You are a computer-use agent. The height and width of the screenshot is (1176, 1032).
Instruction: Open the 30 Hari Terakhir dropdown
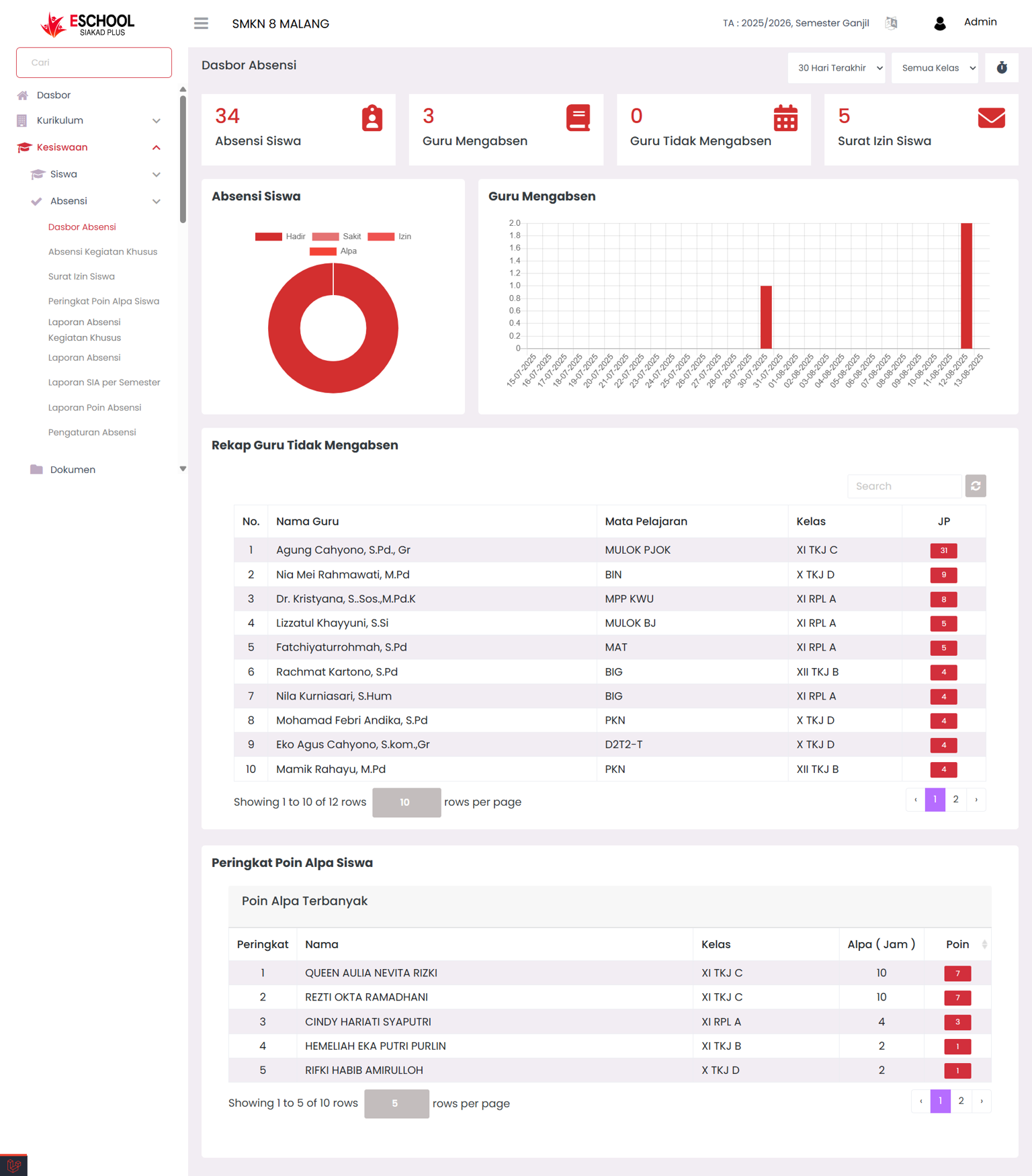pyautogui.click(x=836, y=68)
